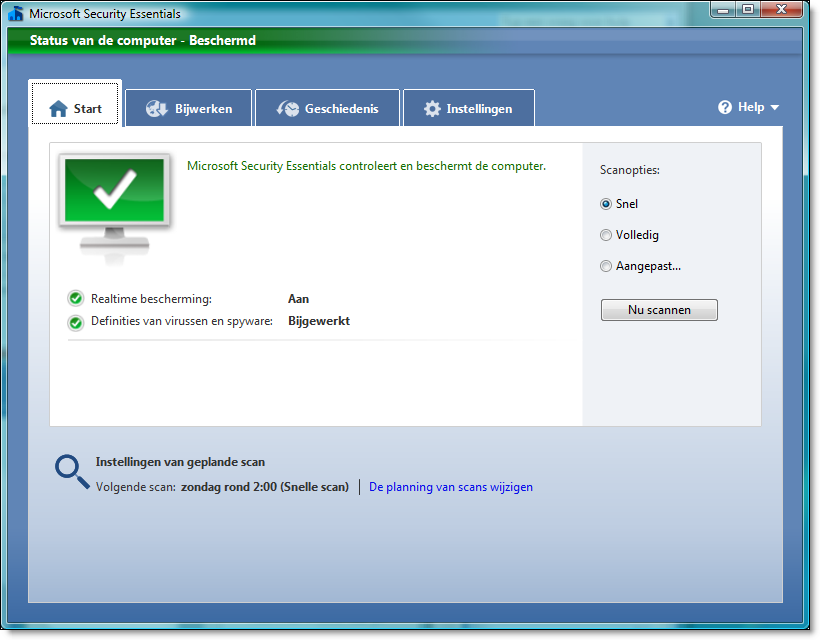Click 'Instellingen van geplande scan' heading
This screenshot has height=640, width=820.
(x=180, y=462)
